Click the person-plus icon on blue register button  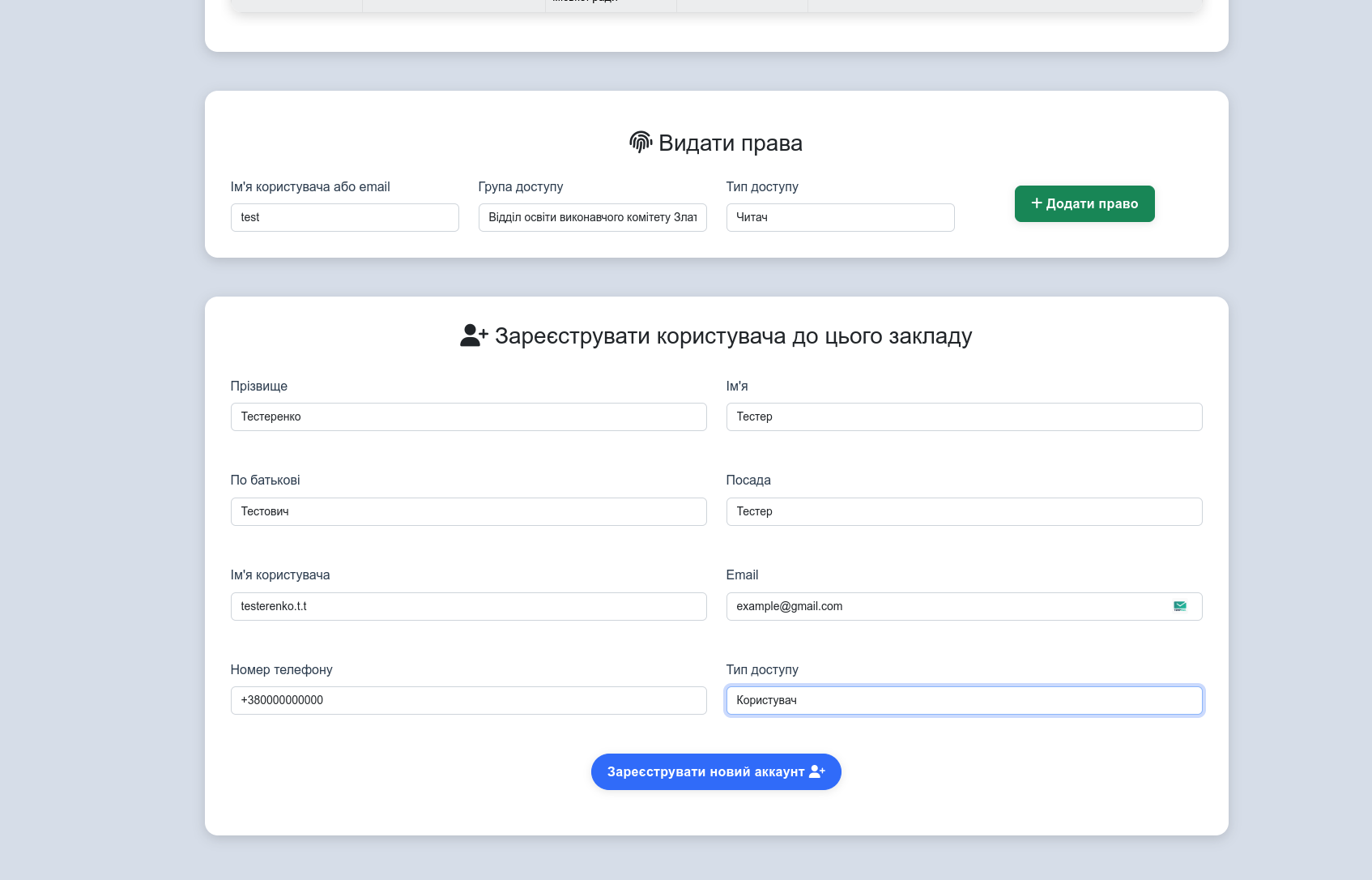(x=818, y=771)
